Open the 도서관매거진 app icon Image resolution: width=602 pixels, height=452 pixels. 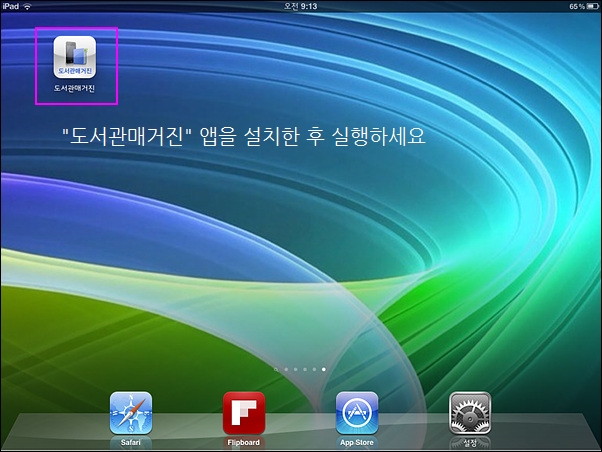(x=74, y=57)
